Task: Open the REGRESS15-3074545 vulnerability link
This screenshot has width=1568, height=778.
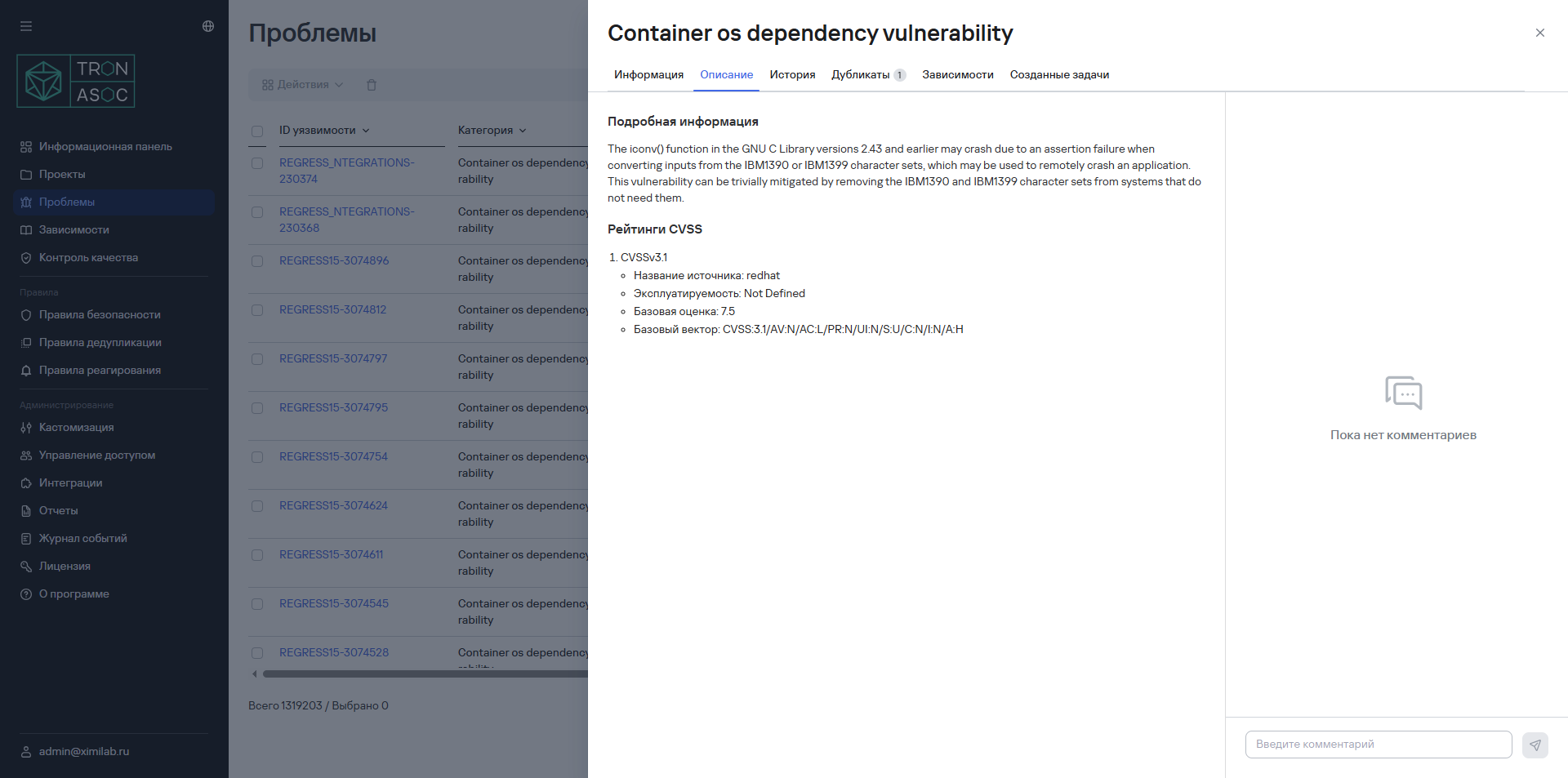Action: (333, 603)
